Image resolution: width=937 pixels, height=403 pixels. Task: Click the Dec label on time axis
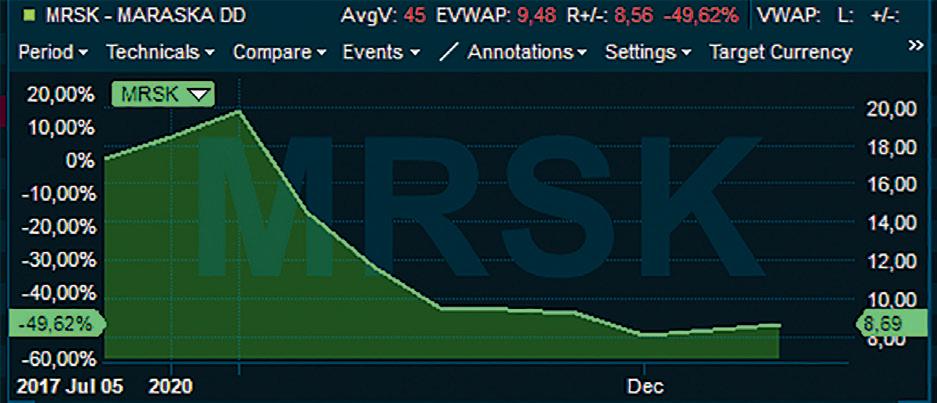[645, 387]
